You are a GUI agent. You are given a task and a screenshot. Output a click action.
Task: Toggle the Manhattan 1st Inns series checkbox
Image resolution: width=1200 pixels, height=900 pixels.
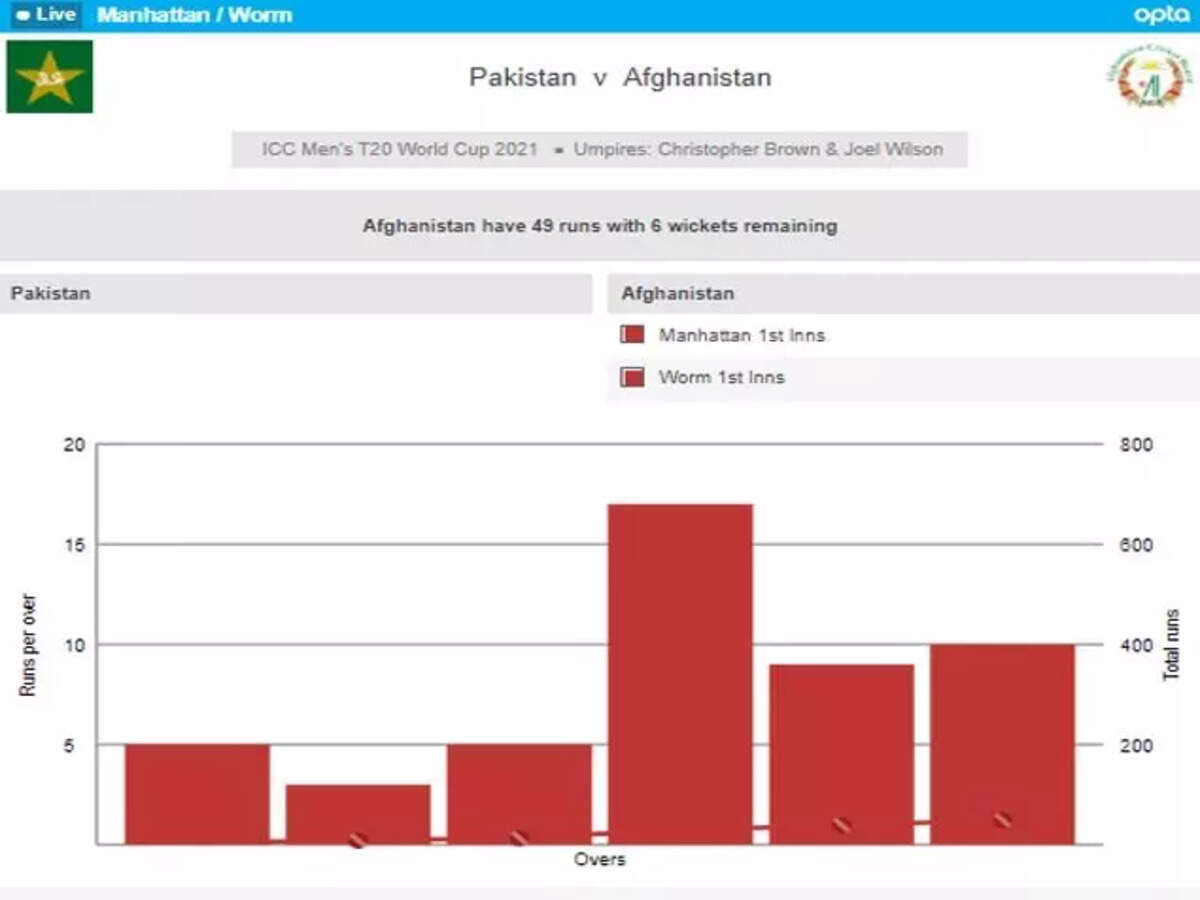(632, 335)
